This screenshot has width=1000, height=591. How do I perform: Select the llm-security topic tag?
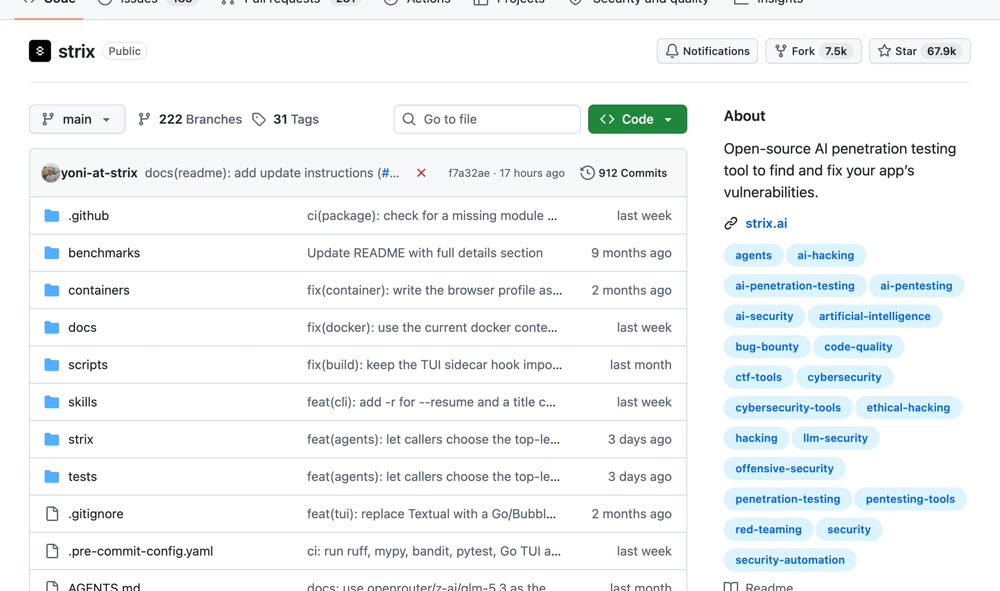(835, 438)
